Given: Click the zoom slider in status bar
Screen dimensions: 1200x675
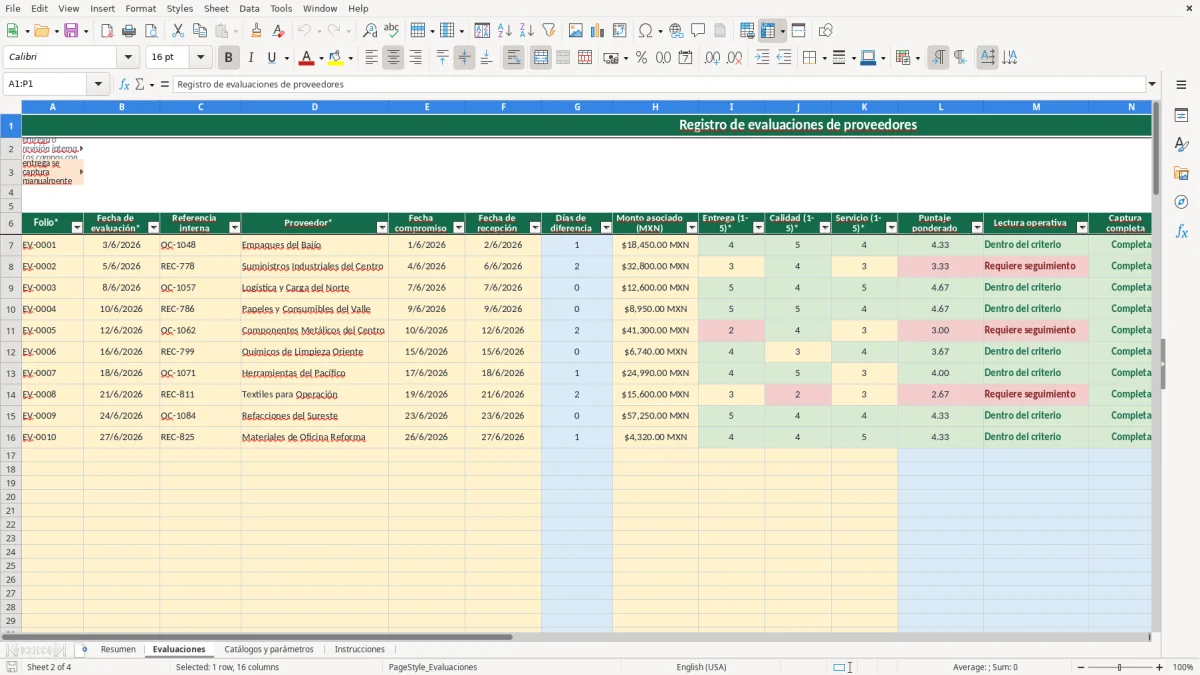Looking at the screenshot, I should click(1120, 667).
